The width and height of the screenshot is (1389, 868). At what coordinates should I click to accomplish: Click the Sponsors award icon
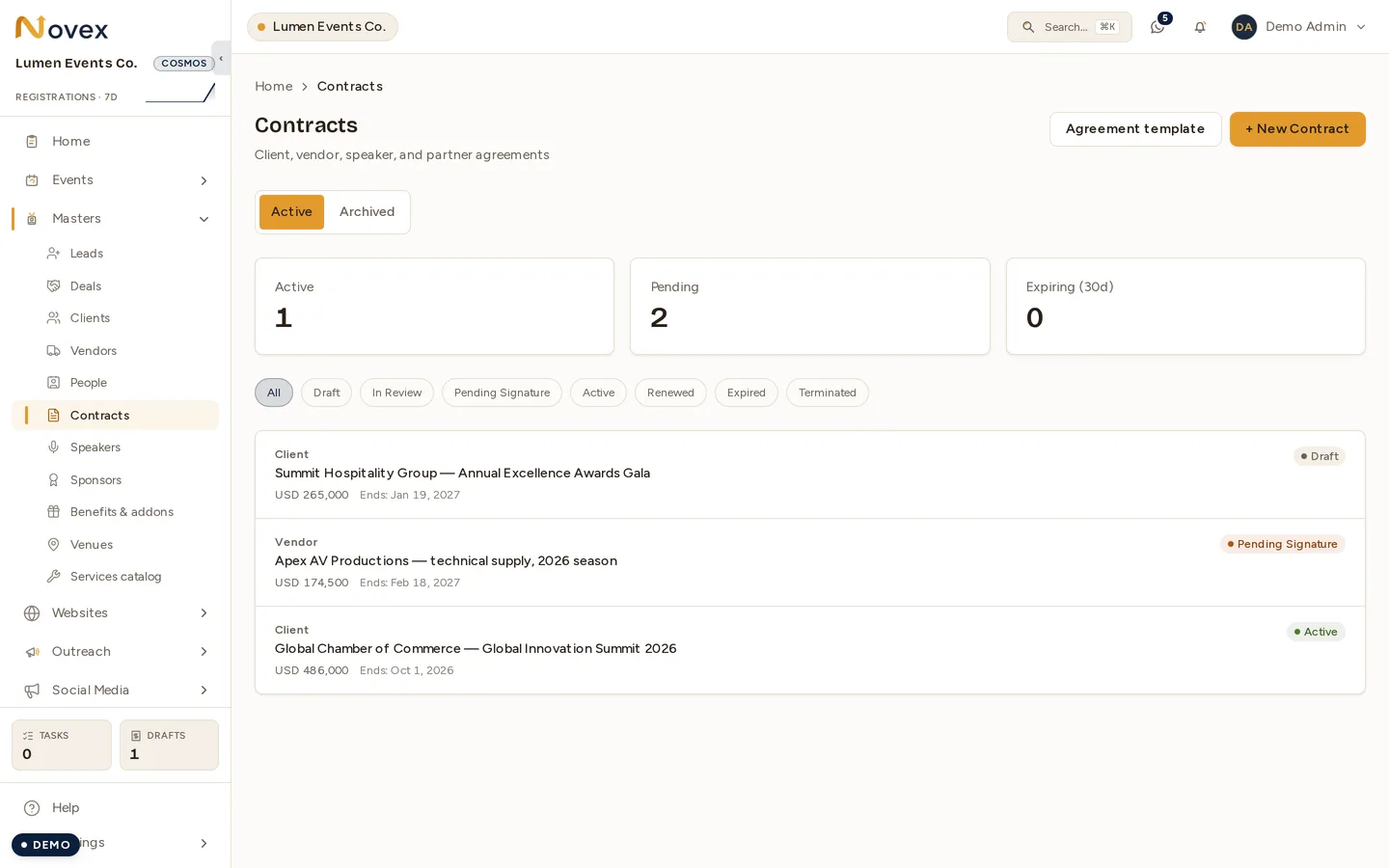click(x=54, y=480)
